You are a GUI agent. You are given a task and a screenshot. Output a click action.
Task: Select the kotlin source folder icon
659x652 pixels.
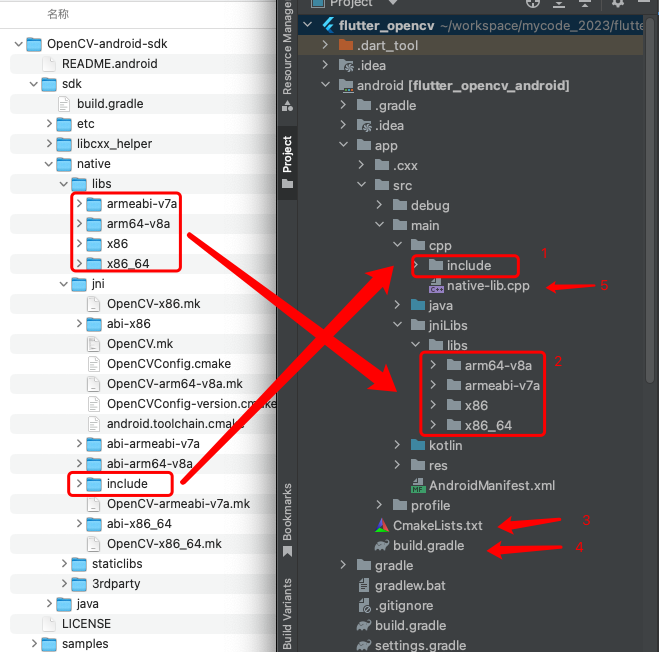[x=418, y=445]
